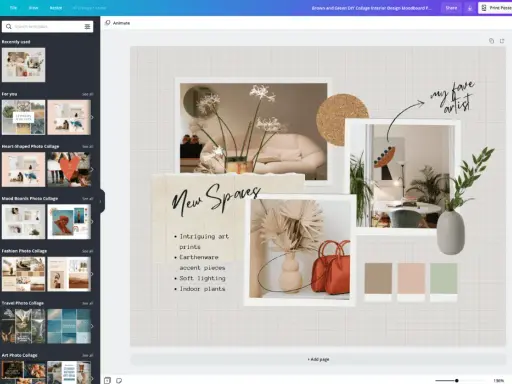Viewport: 512px width, 384px height.
Task: Select first Mood Boards Photo Collage template
Action: tap(24, 222)
